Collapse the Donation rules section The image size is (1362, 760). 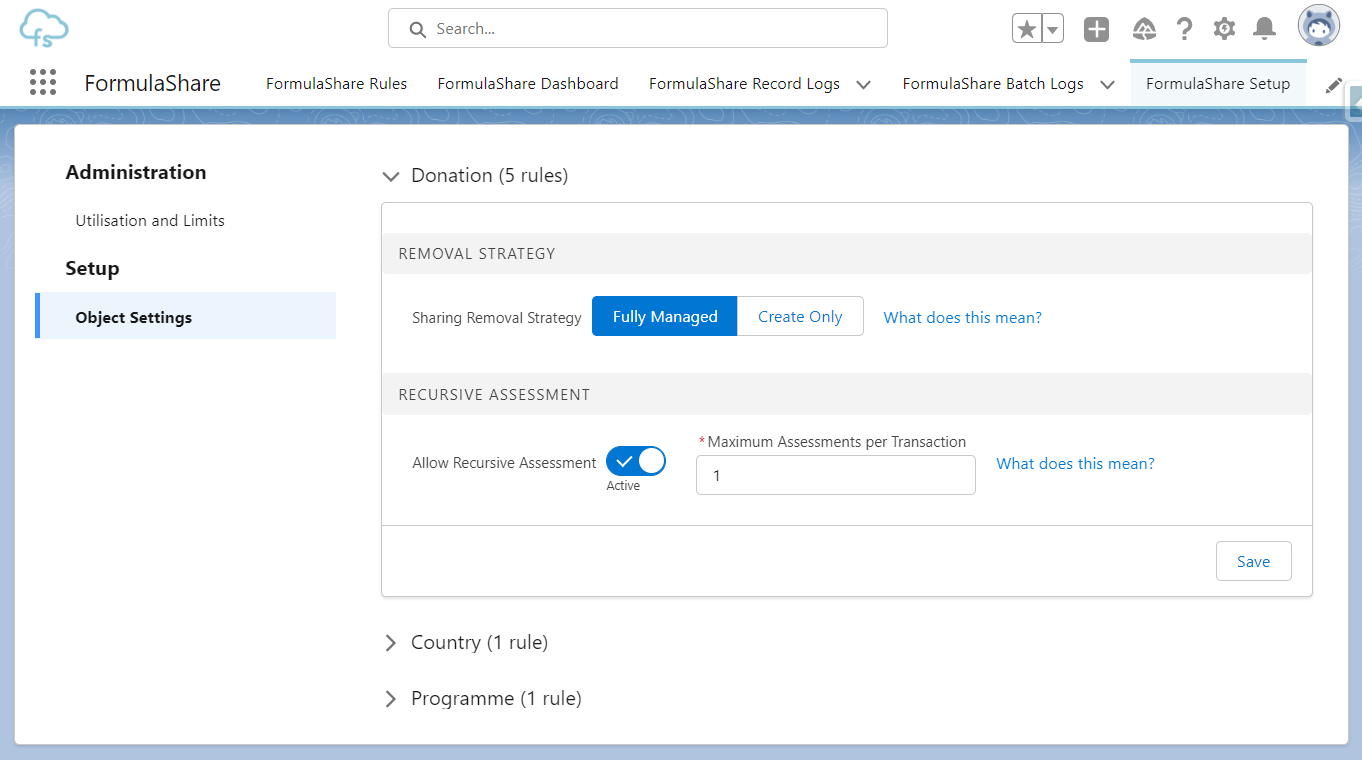391,176
